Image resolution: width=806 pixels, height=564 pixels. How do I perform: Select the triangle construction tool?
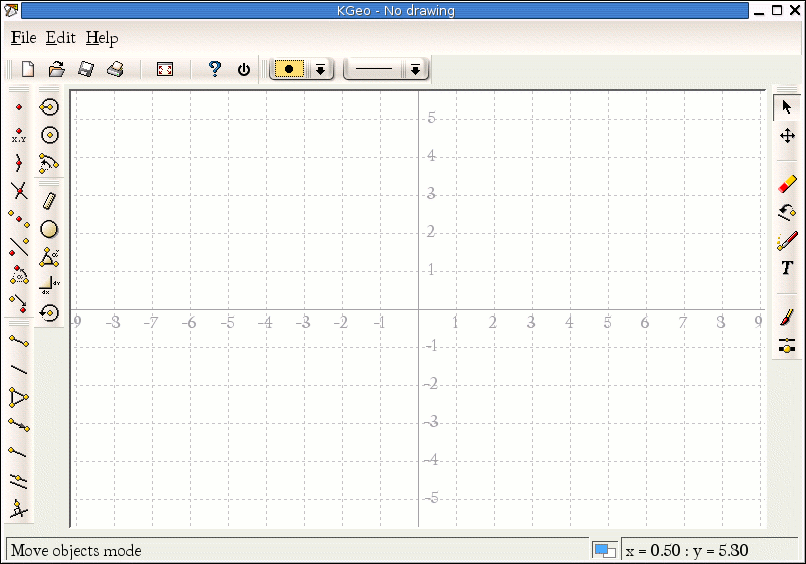coord(19,397)
